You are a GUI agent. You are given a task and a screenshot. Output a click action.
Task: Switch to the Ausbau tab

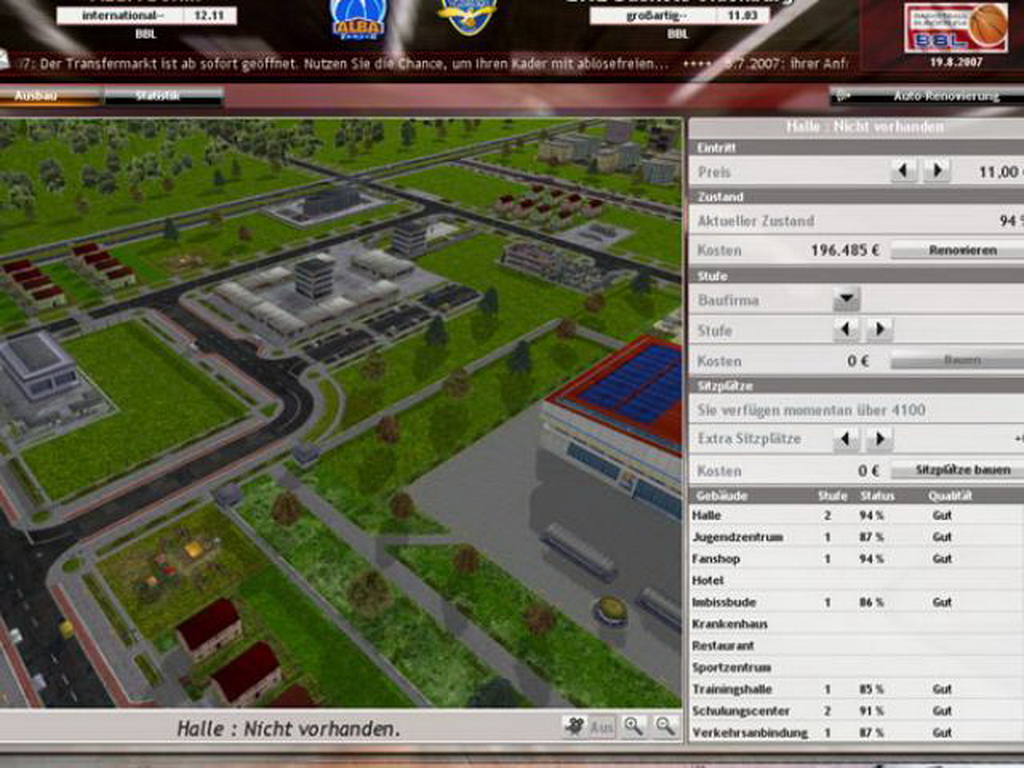point(50,96)
